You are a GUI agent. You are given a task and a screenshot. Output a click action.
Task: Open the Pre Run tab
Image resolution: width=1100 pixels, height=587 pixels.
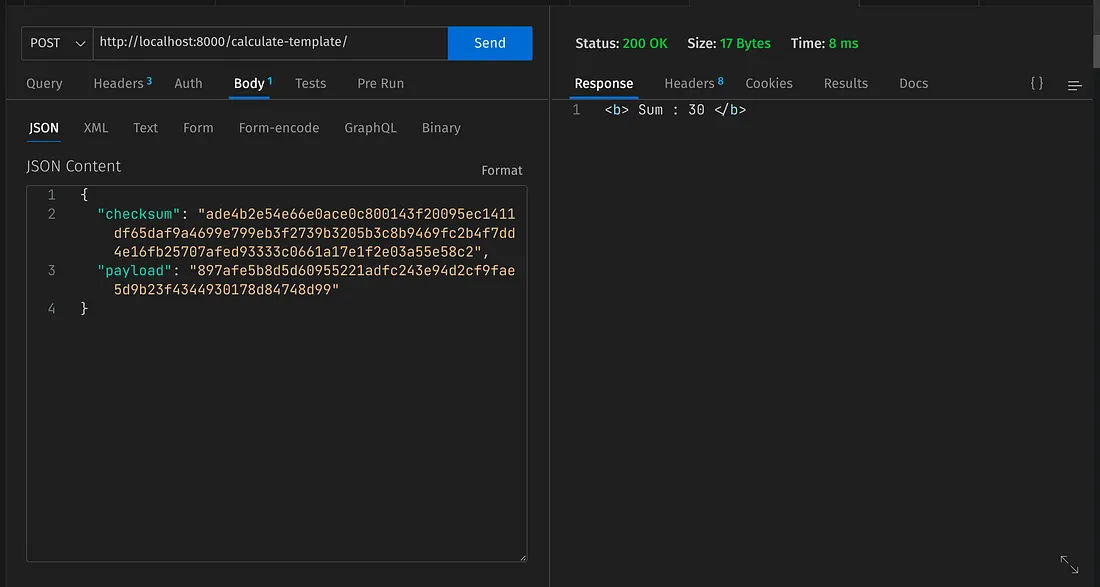point(380,83)
